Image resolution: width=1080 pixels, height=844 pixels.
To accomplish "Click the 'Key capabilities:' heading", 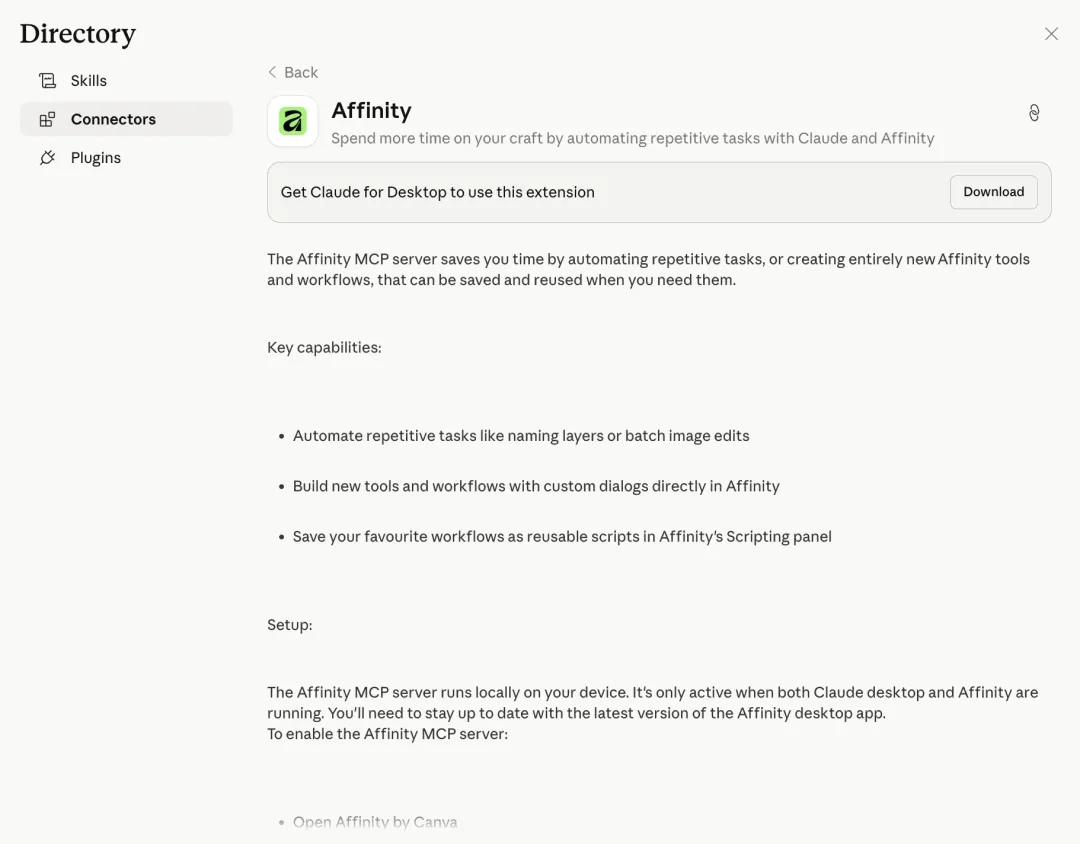I will pyautogui.click(x=324, y=348).
